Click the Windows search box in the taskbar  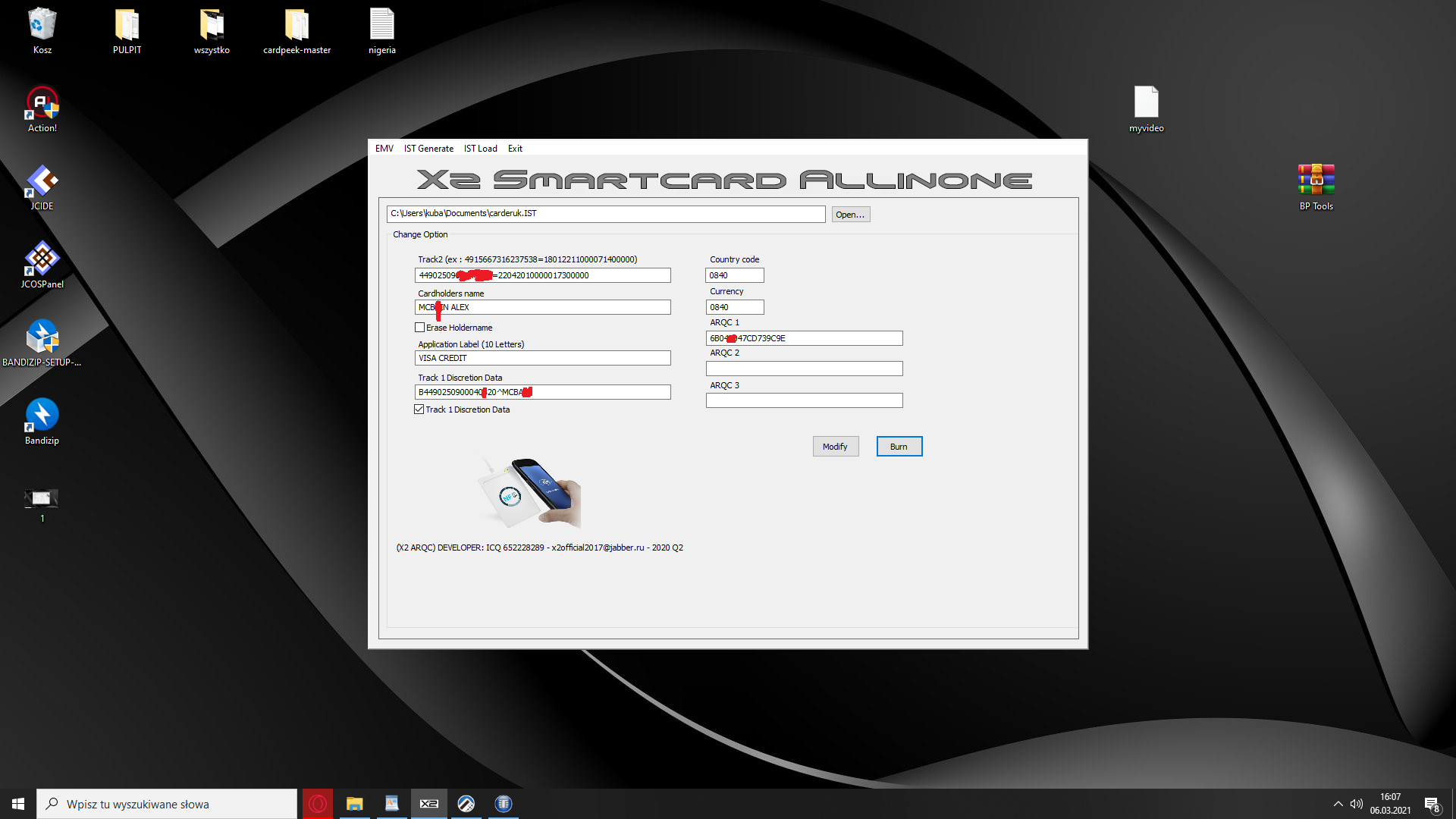pos(167,804)
